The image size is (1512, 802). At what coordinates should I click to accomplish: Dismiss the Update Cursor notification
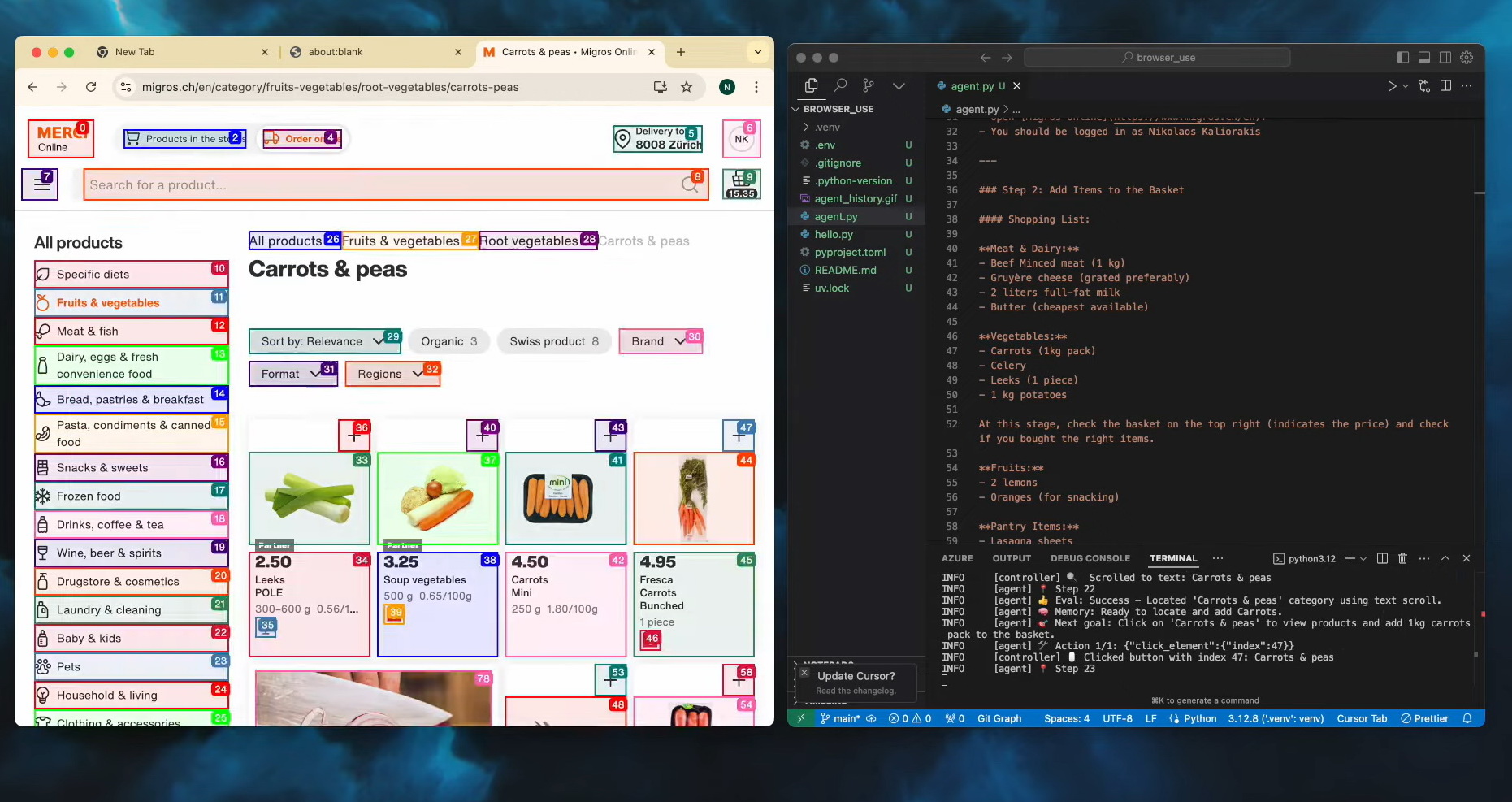click(x=804, y=673)
